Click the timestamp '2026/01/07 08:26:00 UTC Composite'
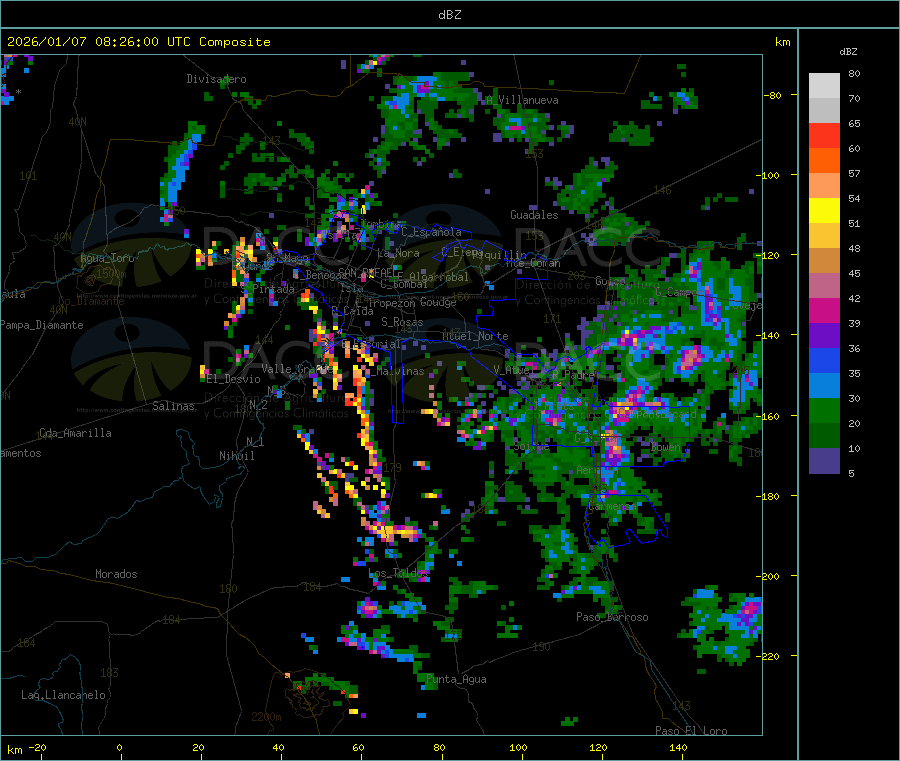The width and height of the screenshot is (900, 761). click(138, 42)
